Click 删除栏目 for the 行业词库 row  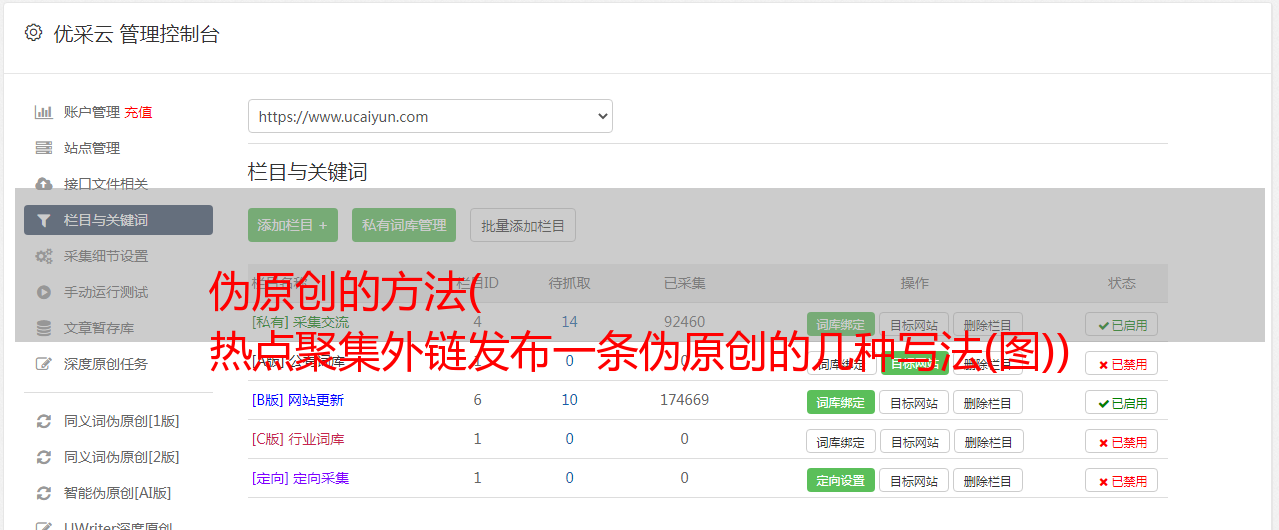[x=988, y=441]
